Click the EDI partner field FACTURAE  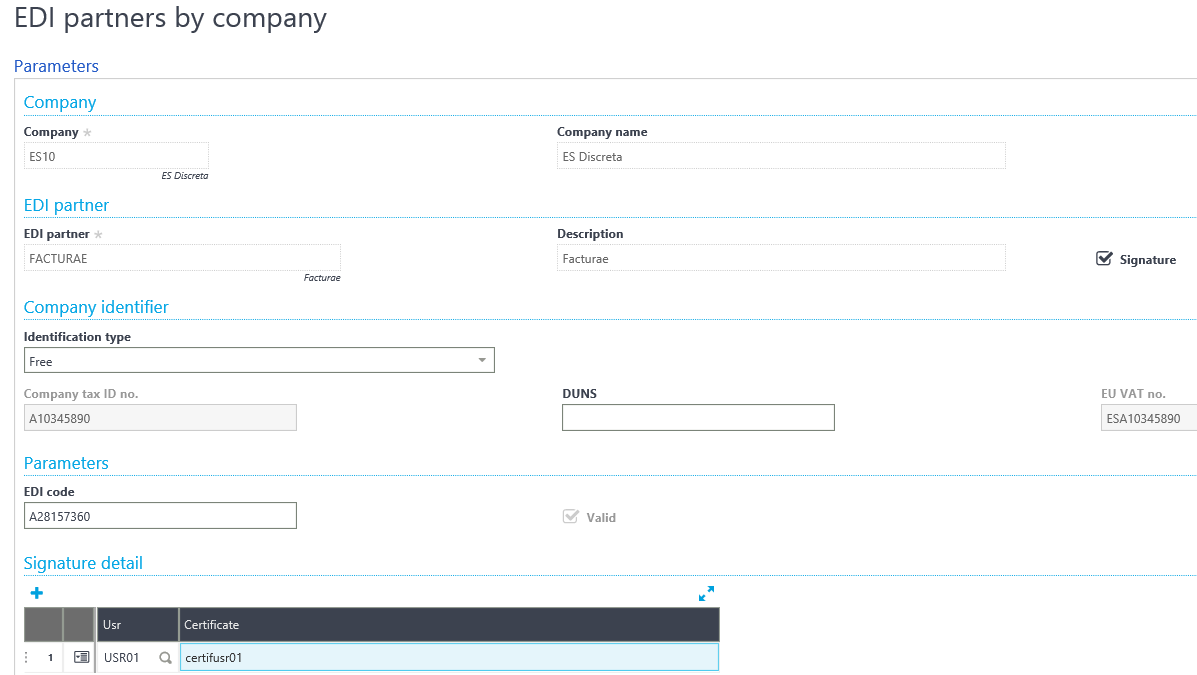182,258
